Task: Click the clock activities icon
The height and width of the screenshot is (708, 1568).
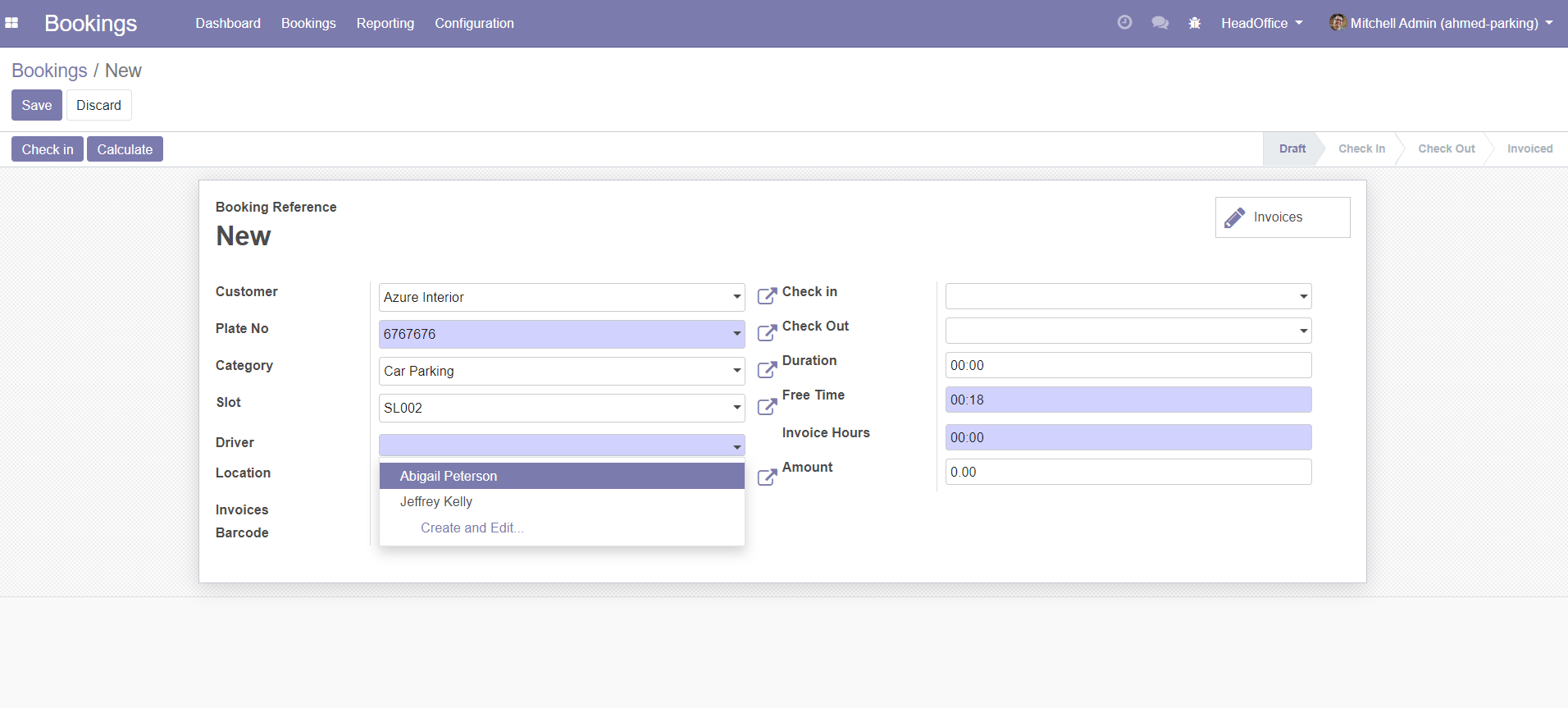Action: pos(1124,23)
